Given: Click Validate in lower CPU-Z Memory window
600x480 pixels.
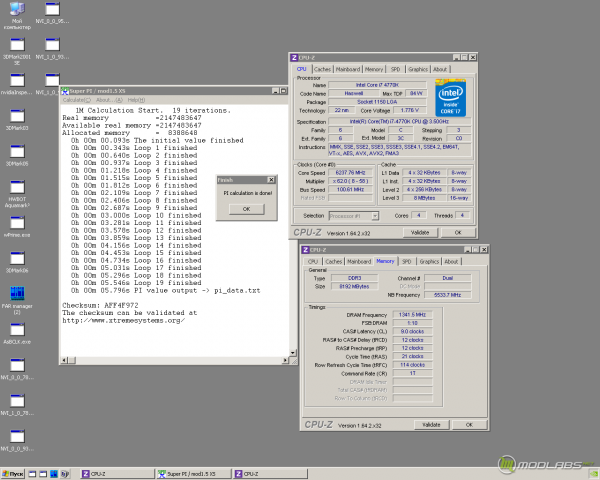Looking at the screenshot, I should [431, 425].
